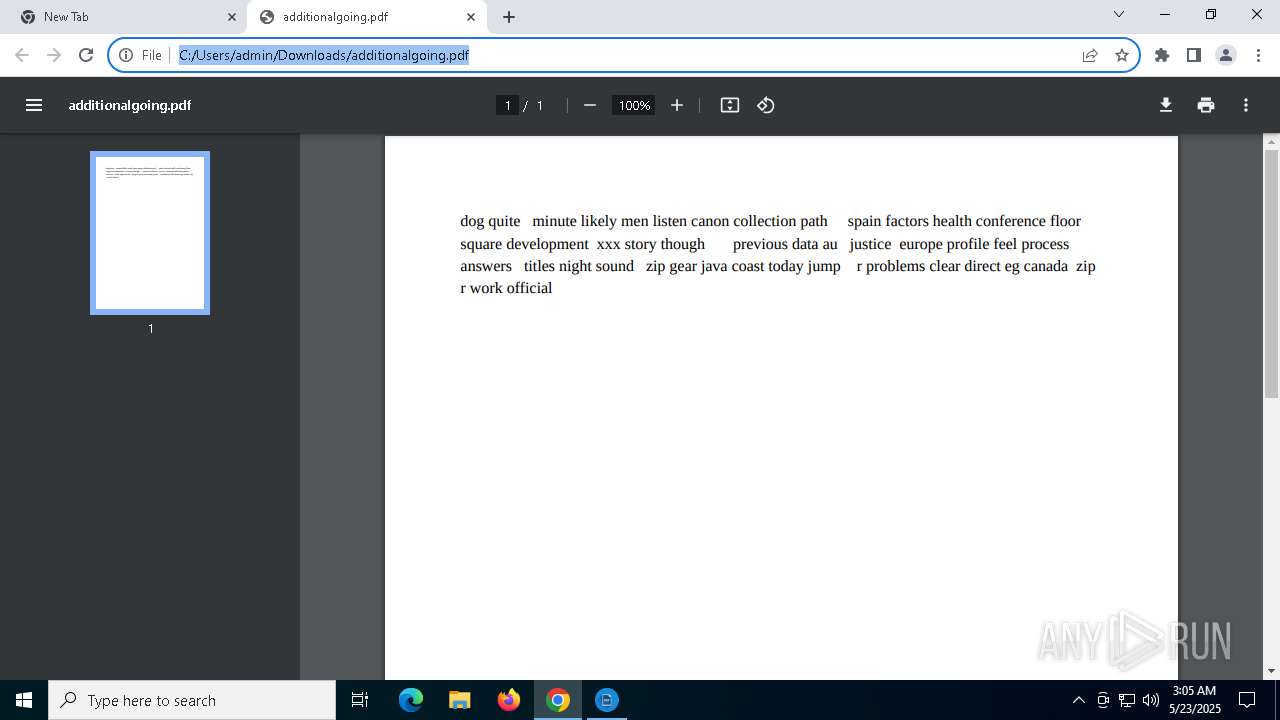
Task: Click the word 'dog' in the PDF
Action: coord(472,221)
